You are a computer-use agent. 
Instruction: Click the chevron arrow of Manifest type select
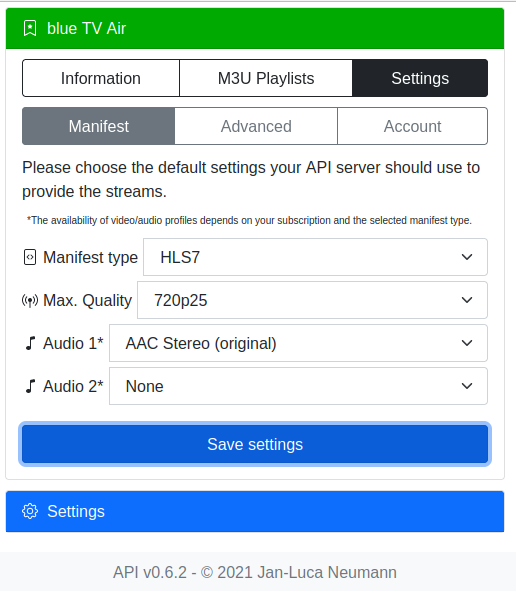tap(467, 257)
